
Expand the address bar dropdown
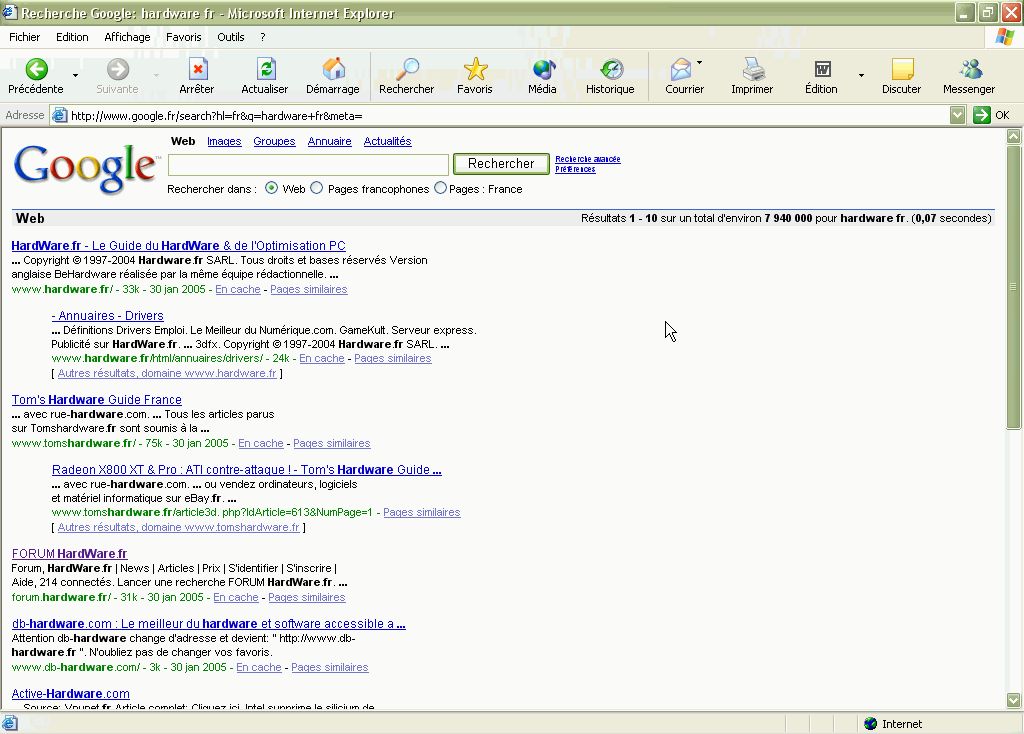(x=957, y=116)
